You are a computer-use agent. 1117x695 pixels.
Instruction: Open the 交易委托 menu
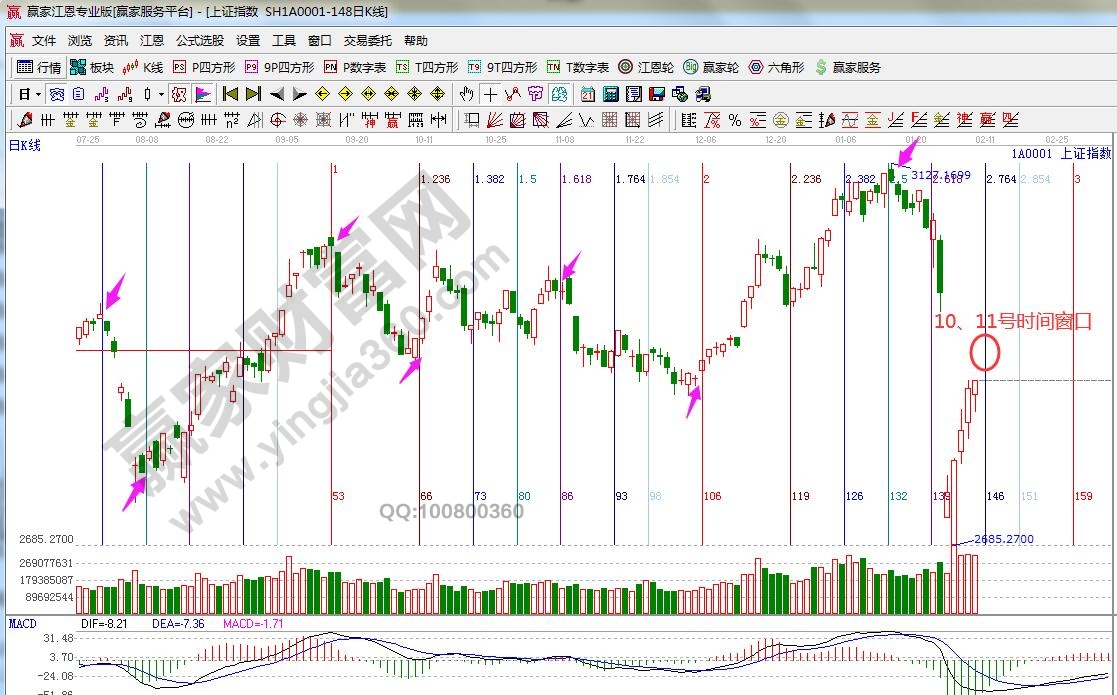367,41
